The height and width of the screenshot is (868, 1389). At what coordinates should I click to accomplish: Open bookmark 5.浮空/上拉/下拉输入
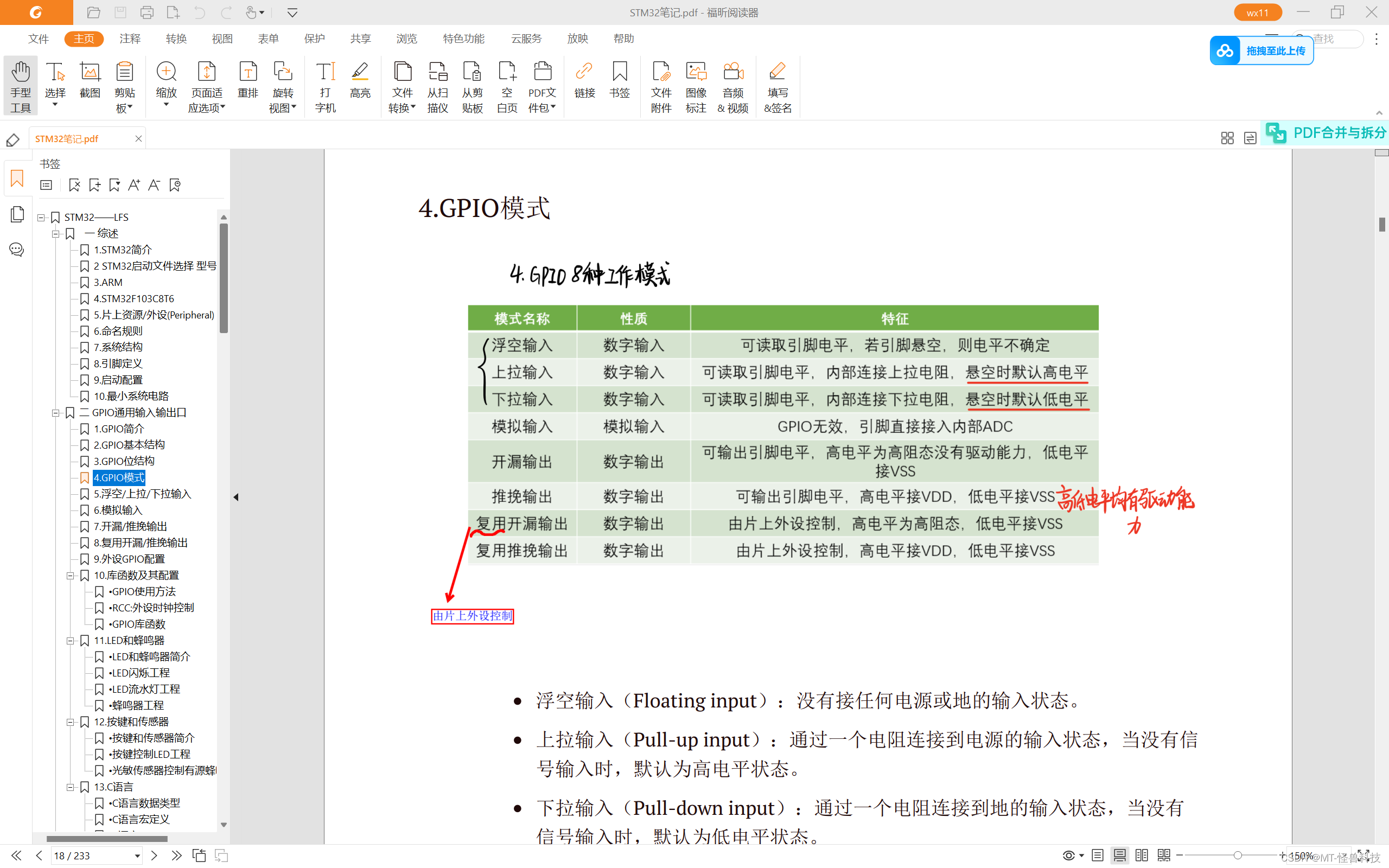tap(142, 494)
